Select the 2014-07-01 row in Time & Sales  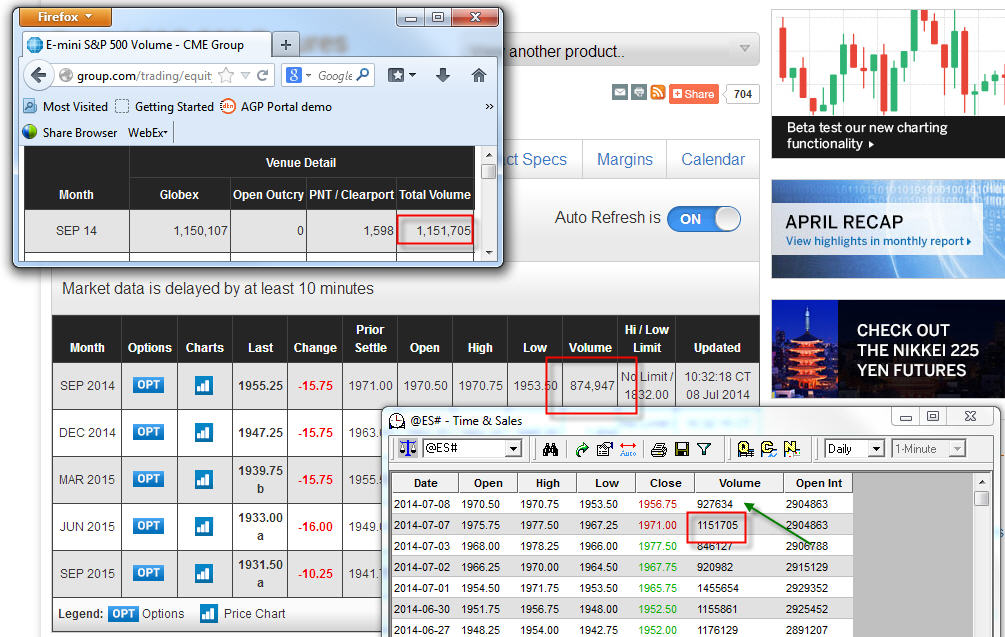(622, 588)
